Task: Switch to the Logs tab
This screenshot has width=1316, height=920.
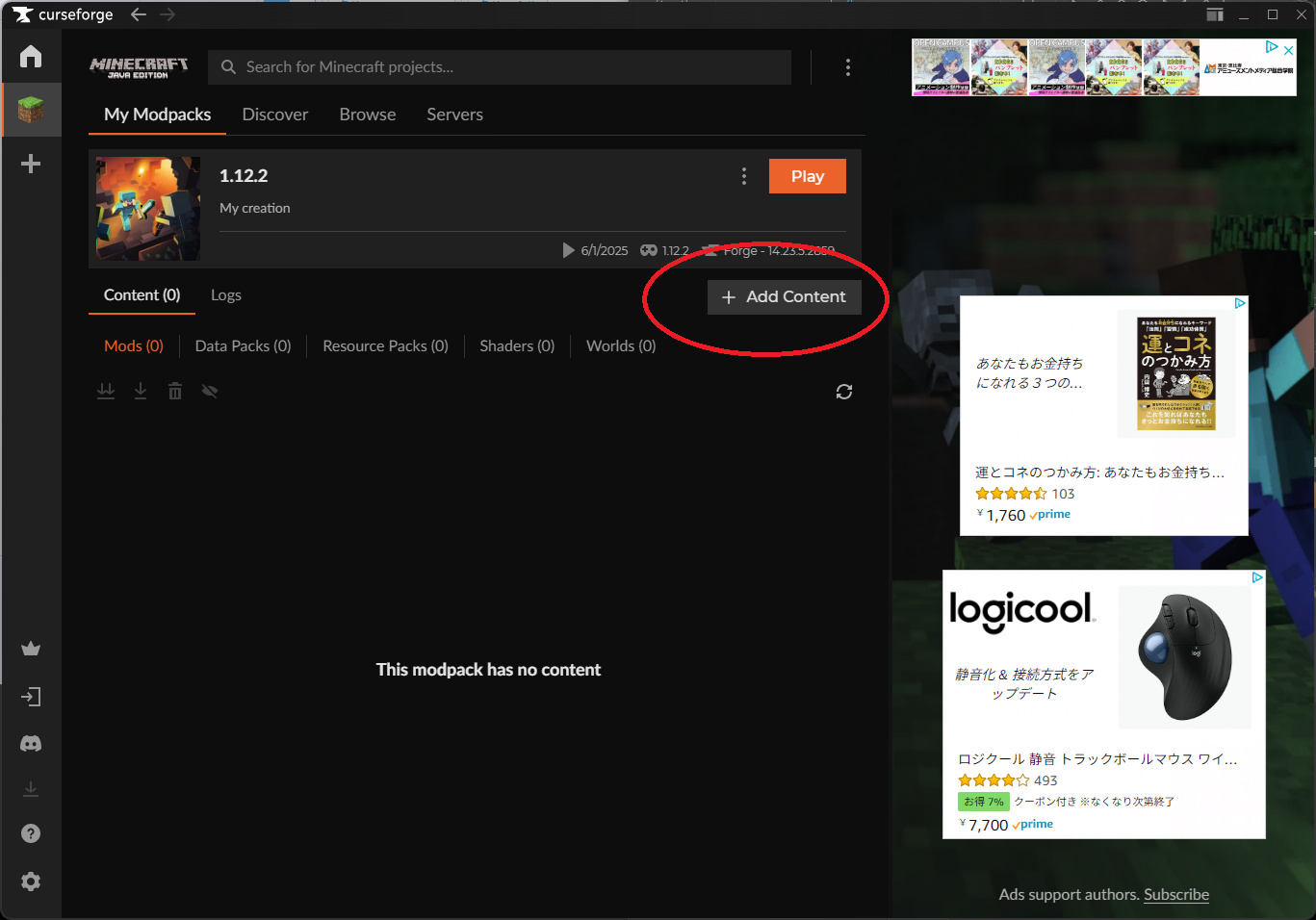Action: 226,295
